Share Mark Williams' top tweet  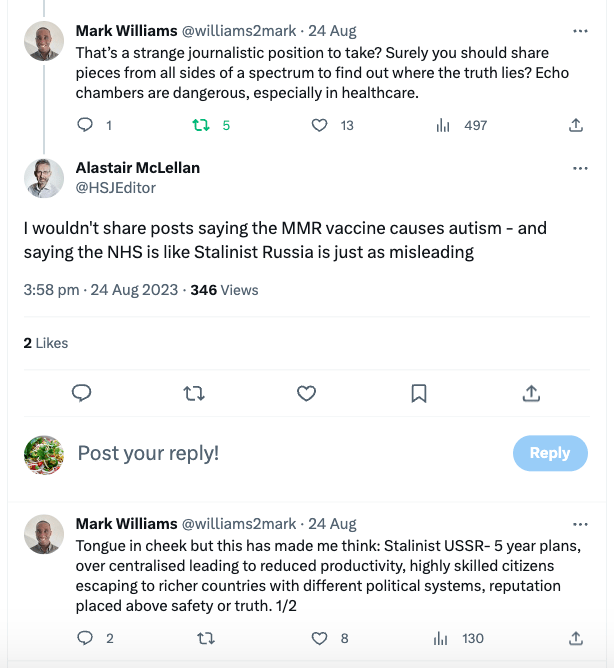click(576, 125)
